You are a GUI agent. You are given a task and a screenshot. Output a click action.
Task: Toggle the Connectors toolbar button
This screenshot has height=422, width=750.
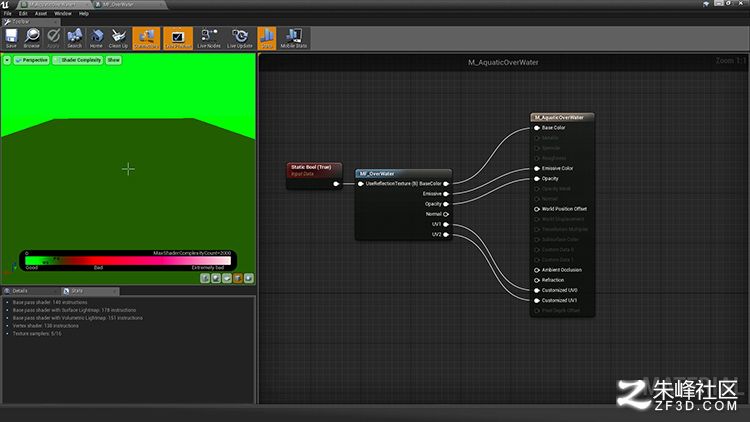146,38
